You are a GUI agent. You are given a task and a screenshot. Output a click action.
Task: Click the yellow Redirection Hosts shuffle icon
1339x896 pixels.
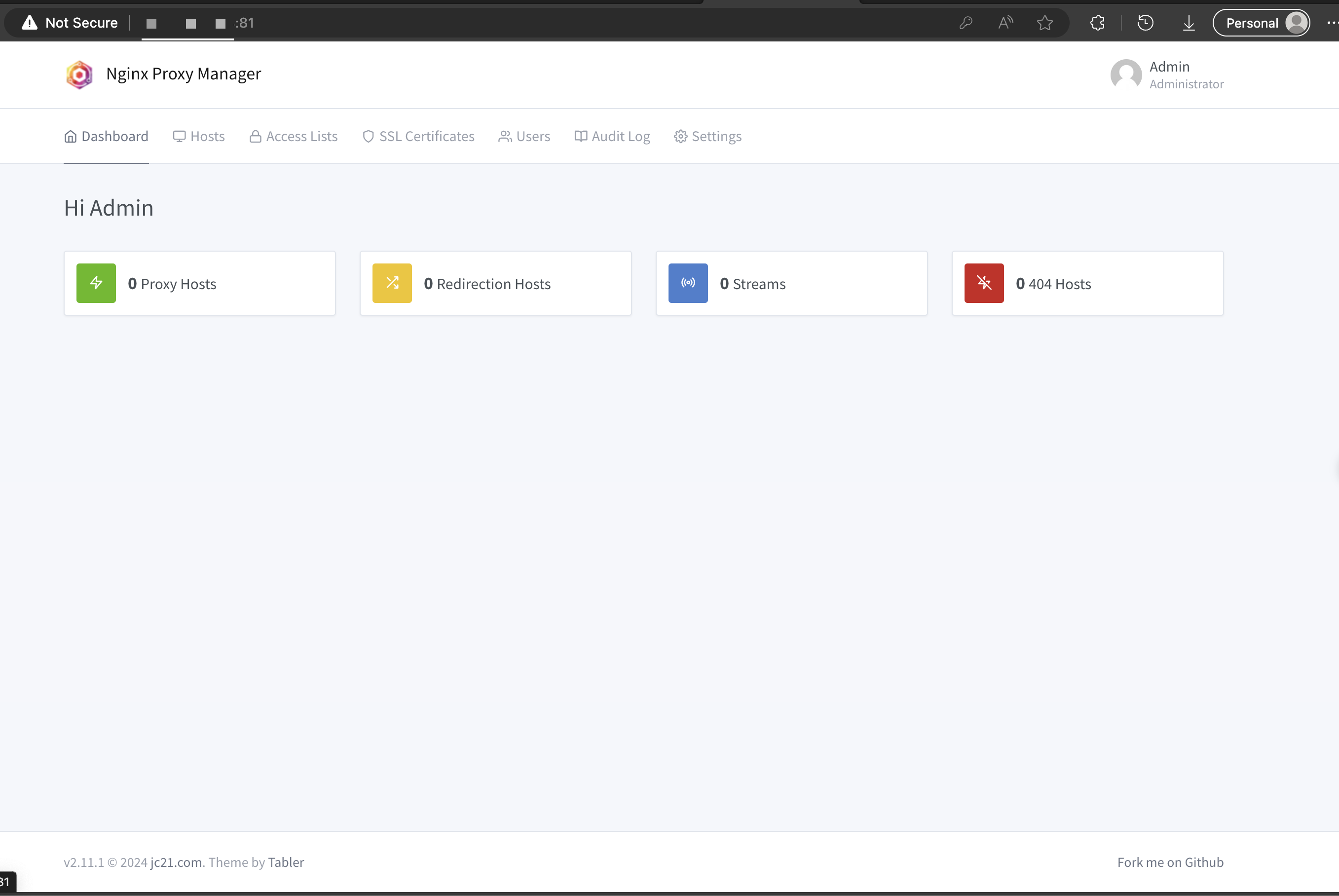pos(392,283)
